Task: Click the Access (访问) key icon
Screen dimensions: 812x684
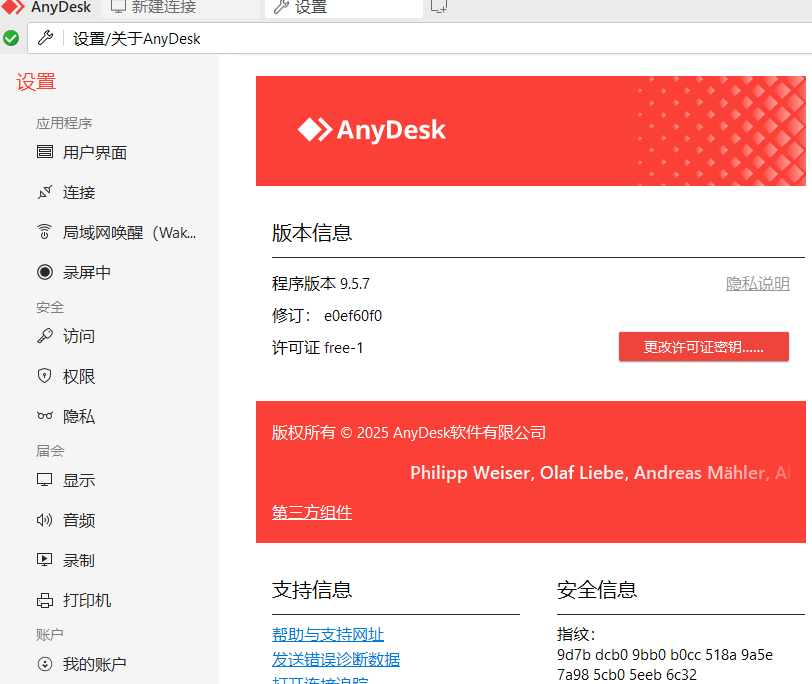Action: 44,337
